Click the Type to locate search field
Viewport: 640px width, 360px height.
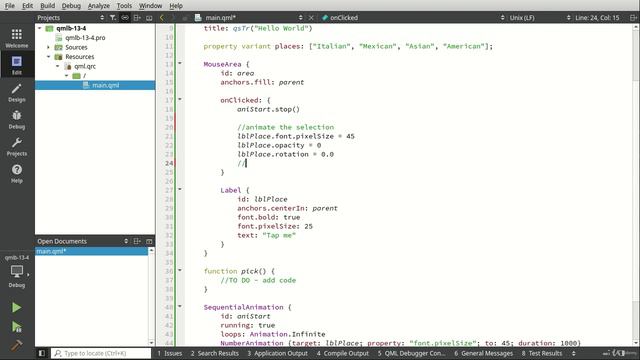[x=101, y=353]
